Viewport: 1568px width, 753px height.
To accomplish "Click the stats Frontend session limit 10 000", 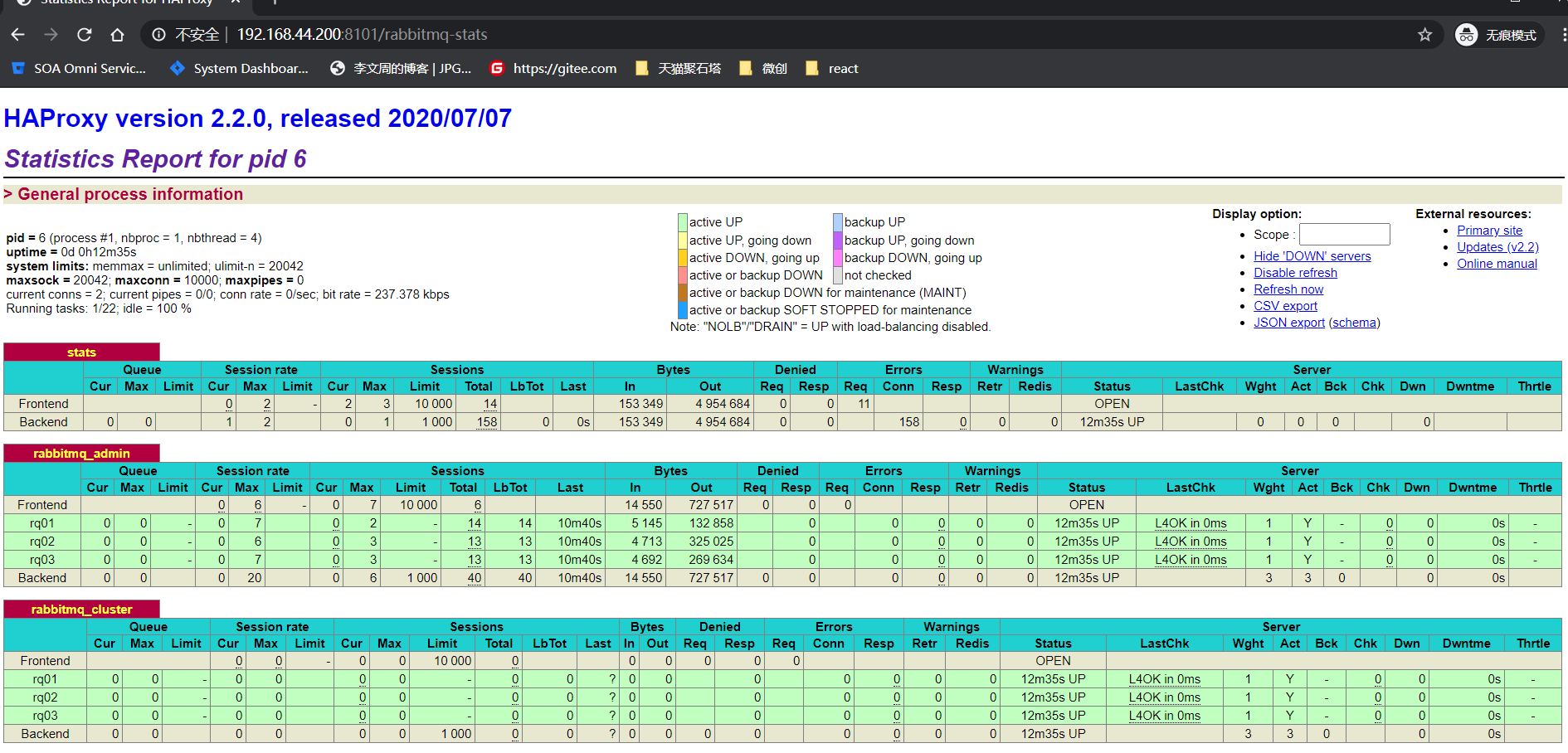I will [434, 404].
